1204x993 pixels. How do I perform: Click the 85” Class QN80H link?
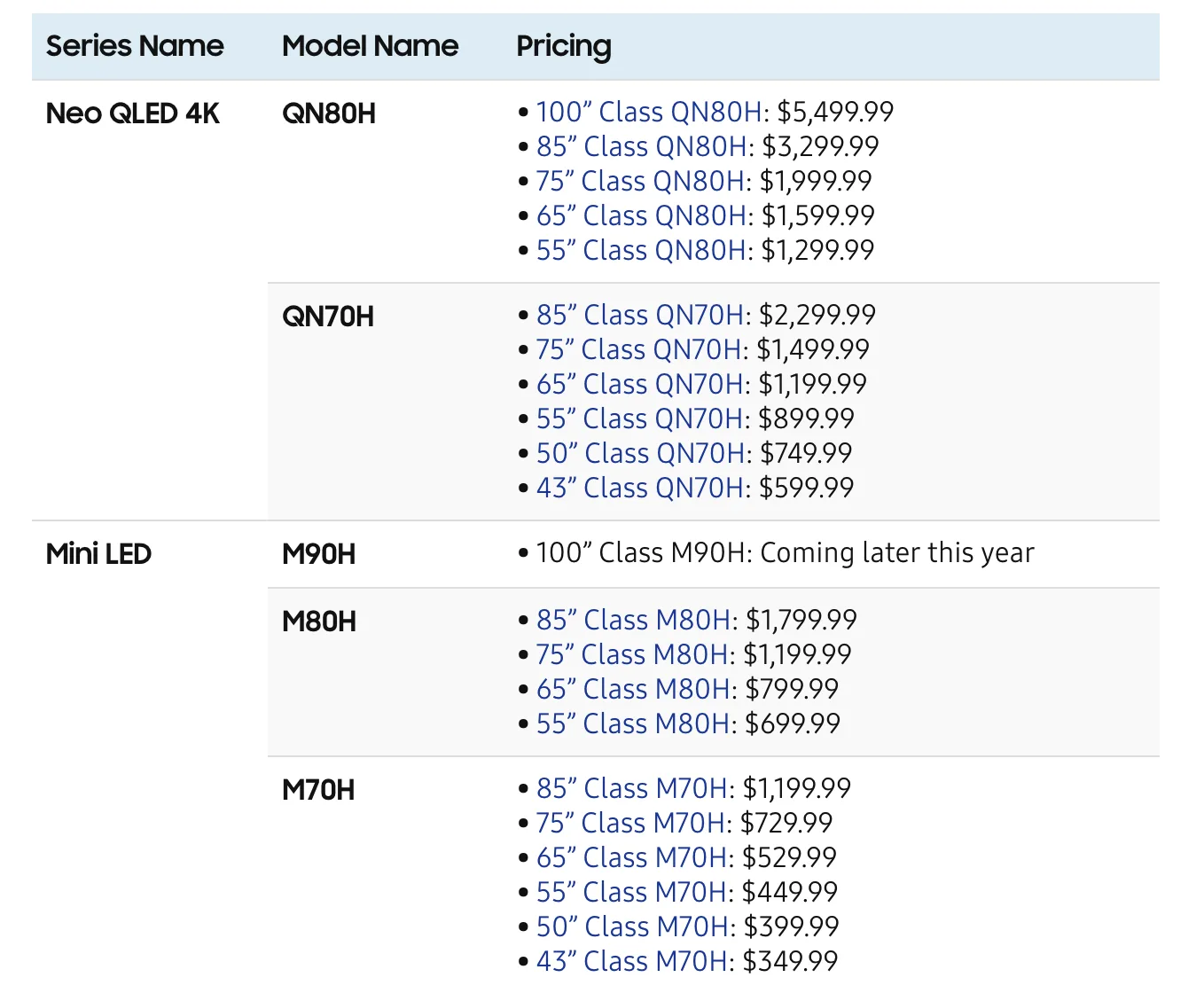(x=642, y=147)
